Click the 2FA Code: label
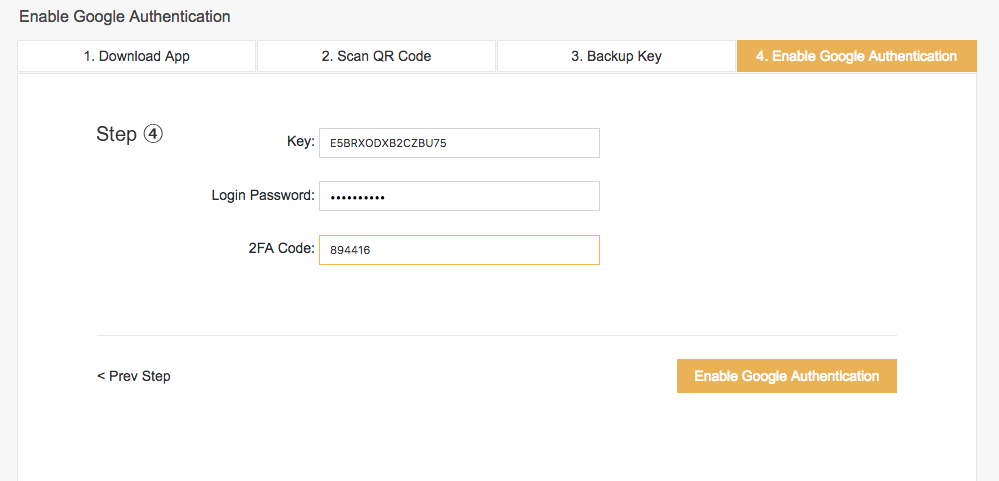Image resolution: width=999 pixels, height=481 pixels. [282, 249]
